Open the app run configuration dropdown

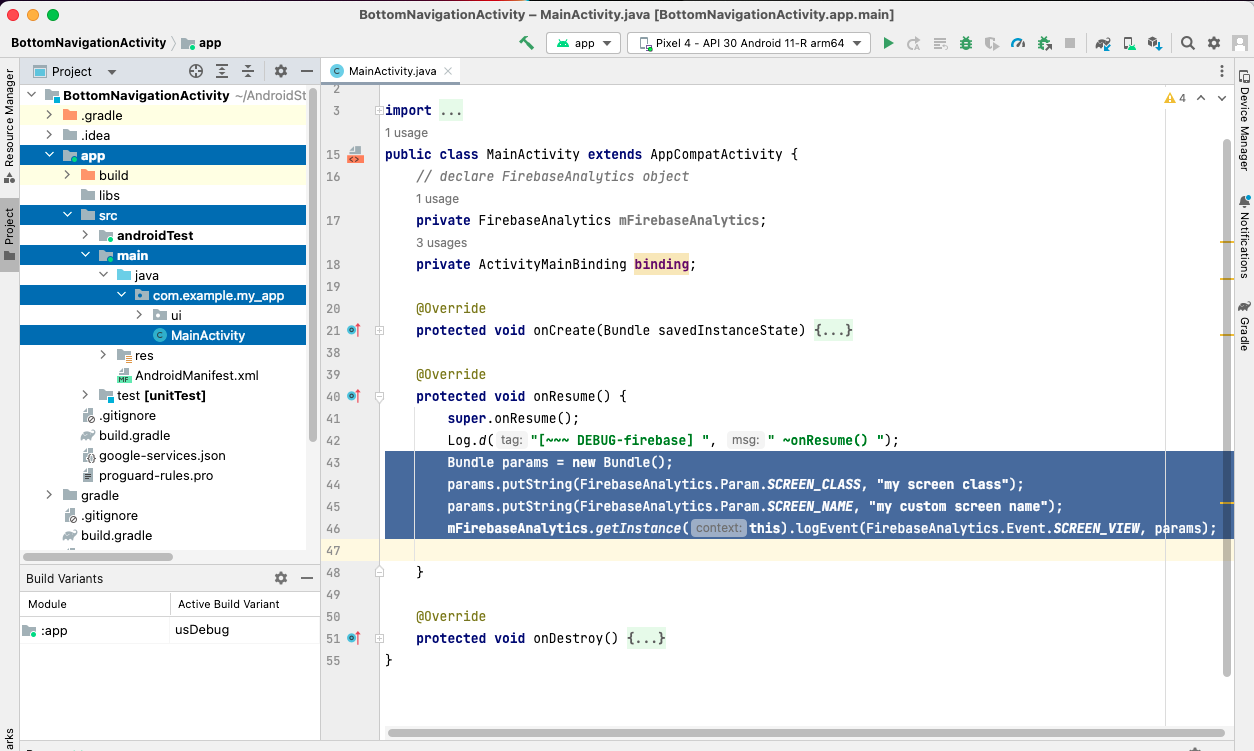[585, 43]
